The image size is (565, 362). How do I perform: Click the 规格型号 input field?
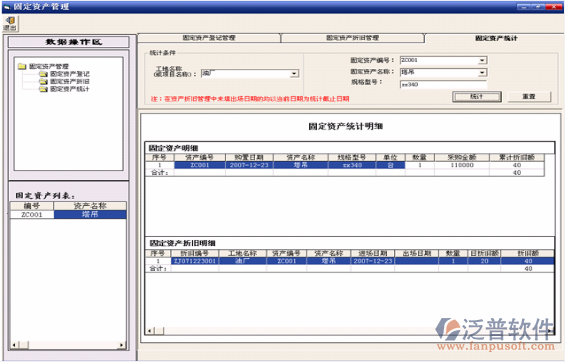pos(443,85)
